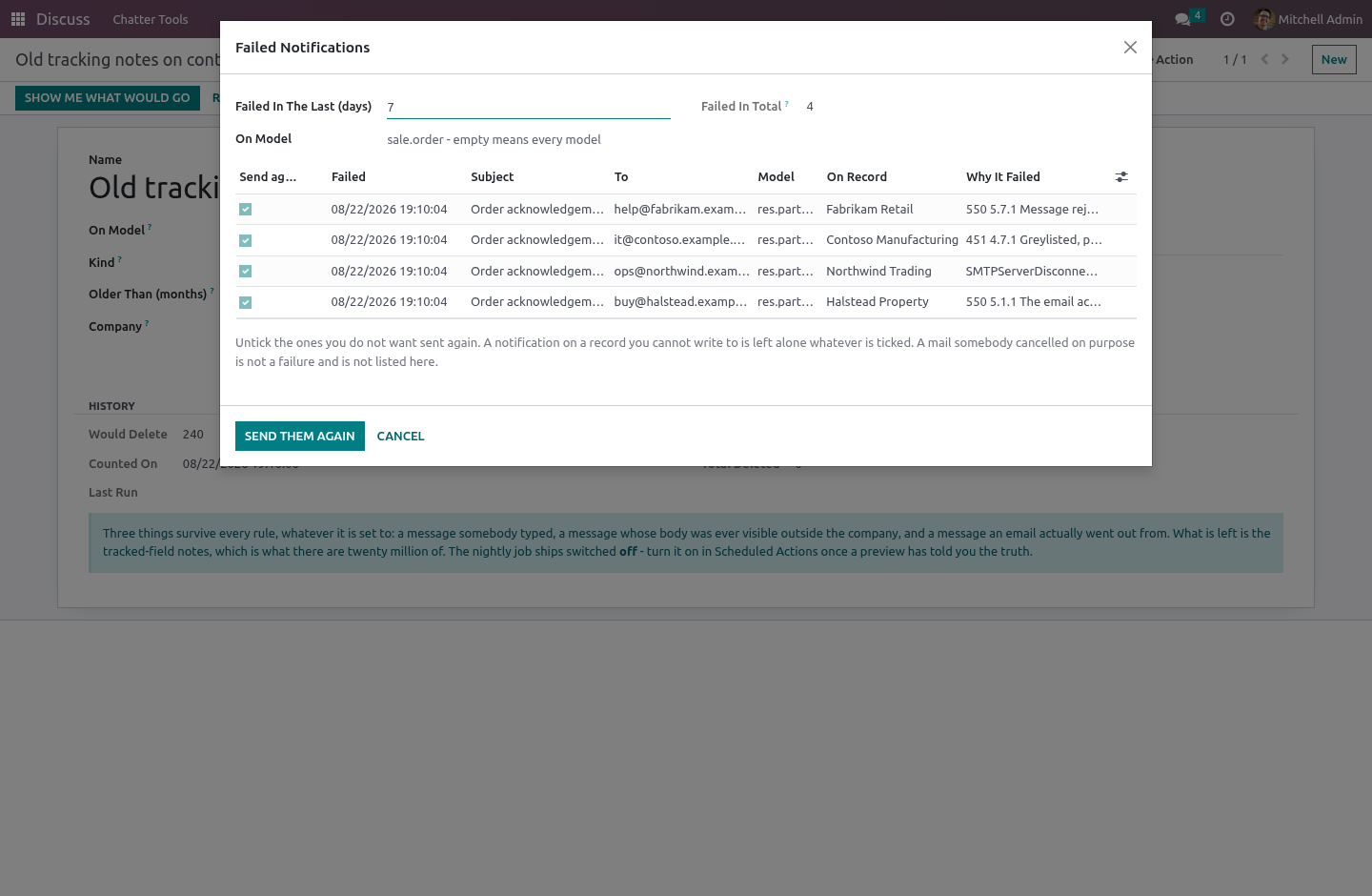Sort by the Send again column header

tap(268, 177)
